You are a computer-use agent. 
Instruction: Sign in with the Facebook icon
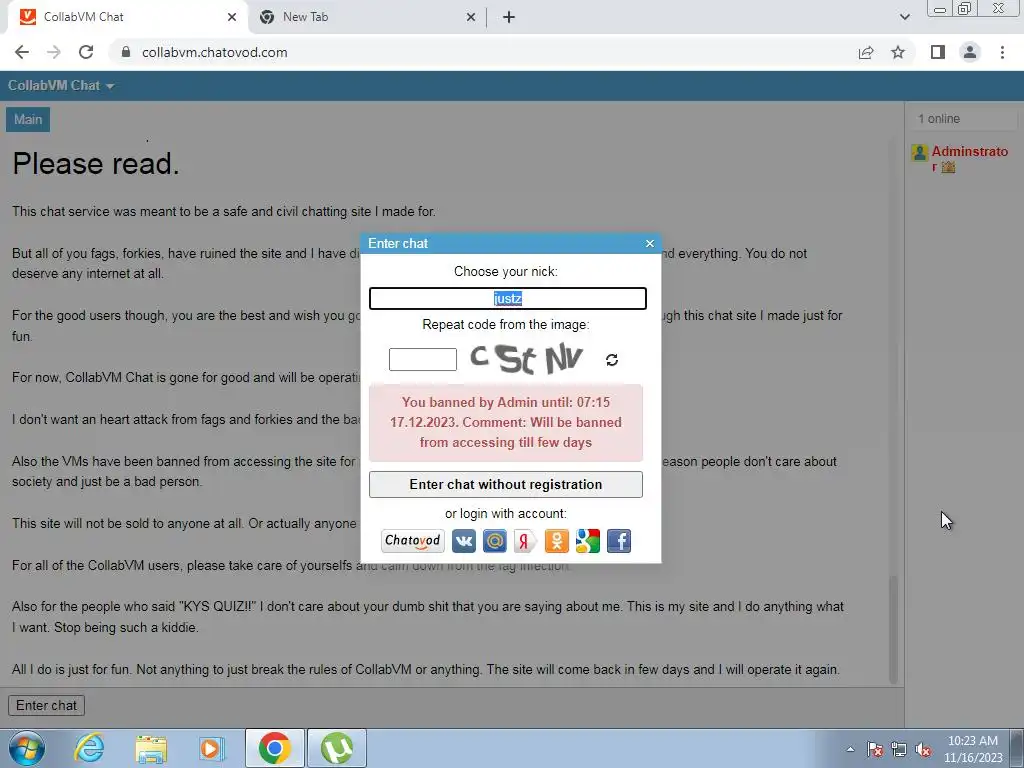click(x=619, y=541)
